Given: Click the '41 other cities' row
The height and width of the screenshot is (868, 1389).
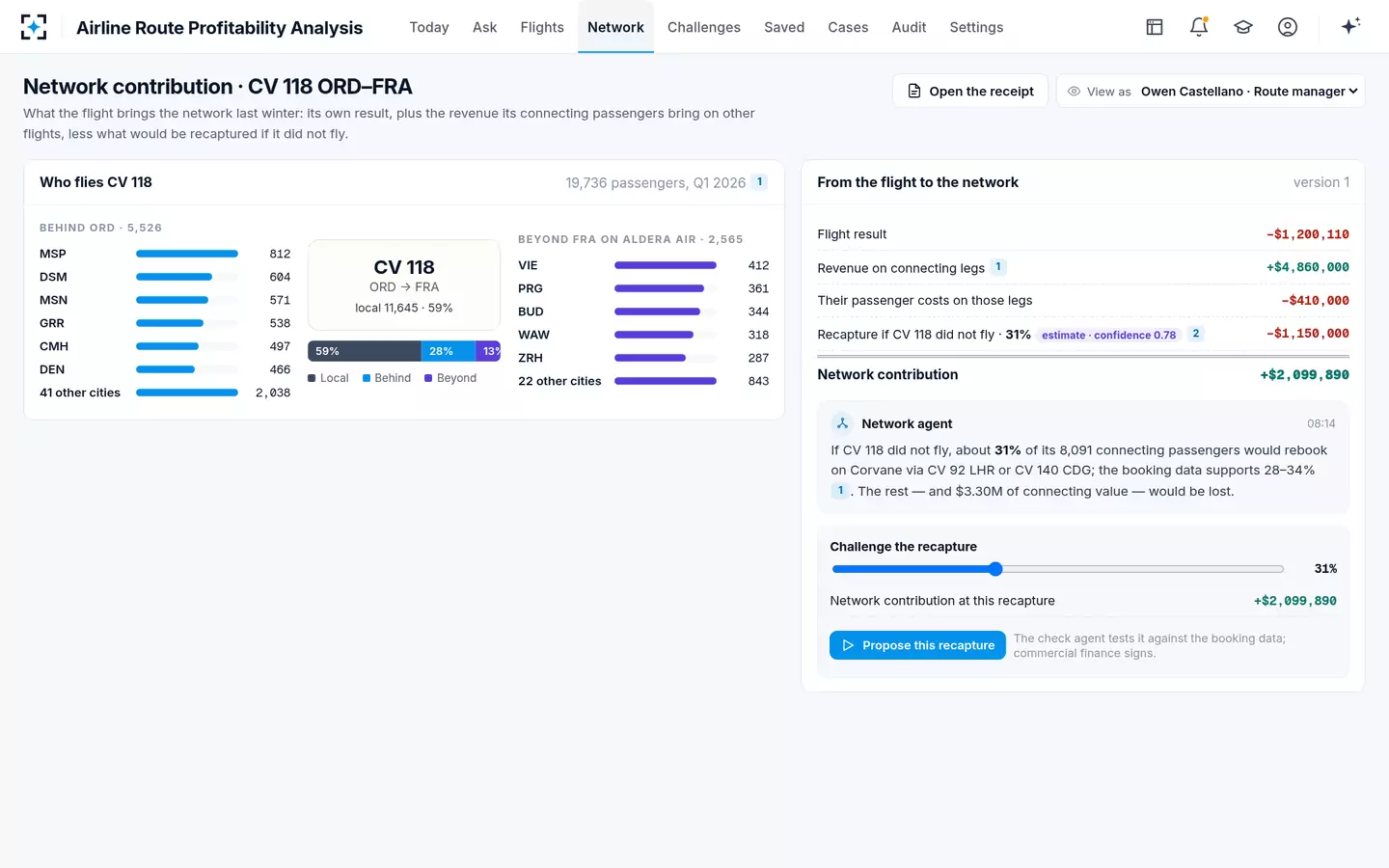Looking at the screenshot, I should coord(165,393).
